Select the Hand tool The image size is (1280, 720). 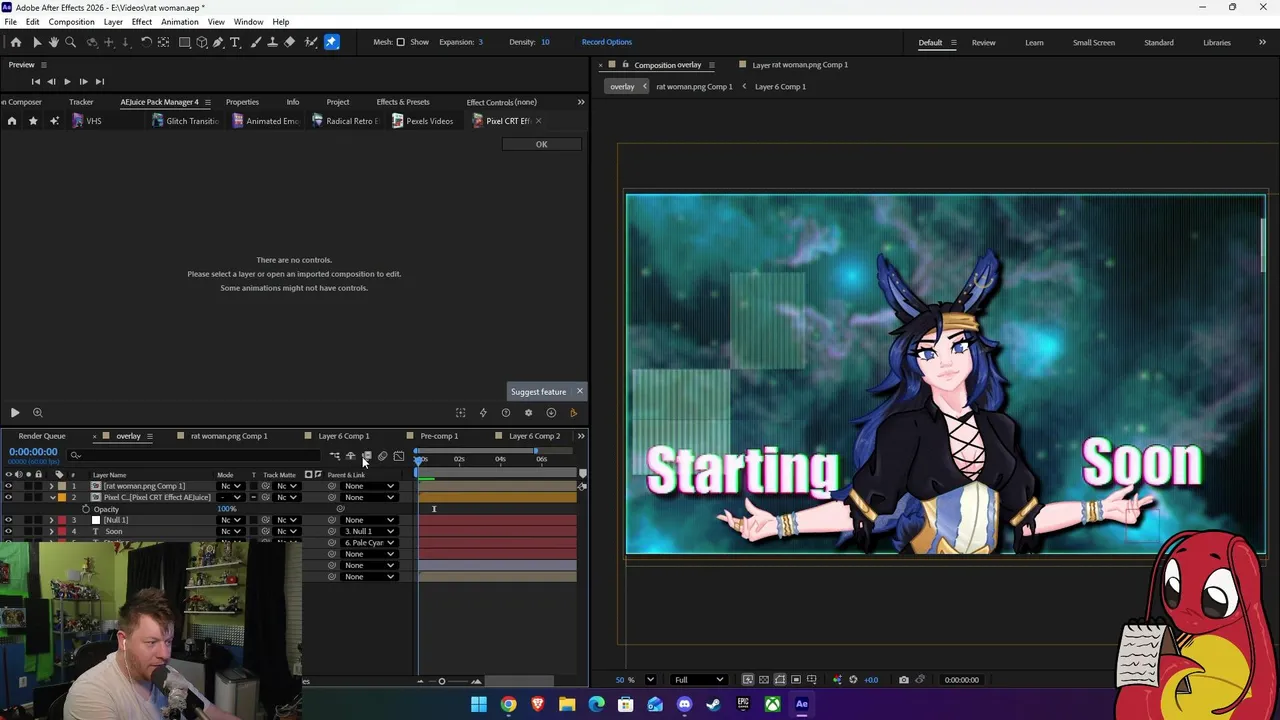click(x=54, y=42)
